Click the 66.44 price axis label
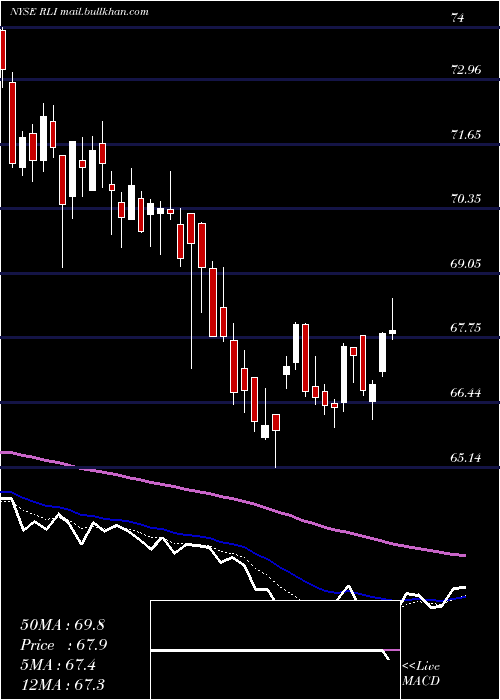 click(467, 393)
